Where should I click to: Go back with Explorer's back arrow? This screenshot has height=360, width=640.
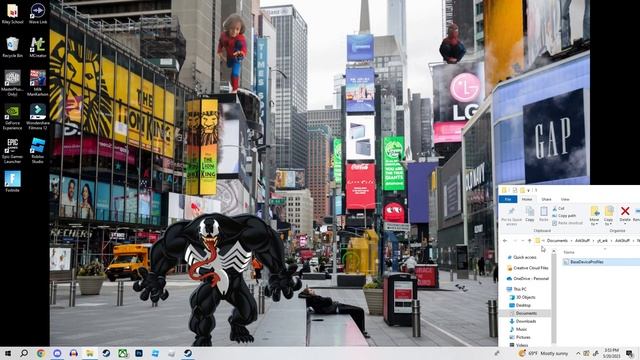click(505, 241)
